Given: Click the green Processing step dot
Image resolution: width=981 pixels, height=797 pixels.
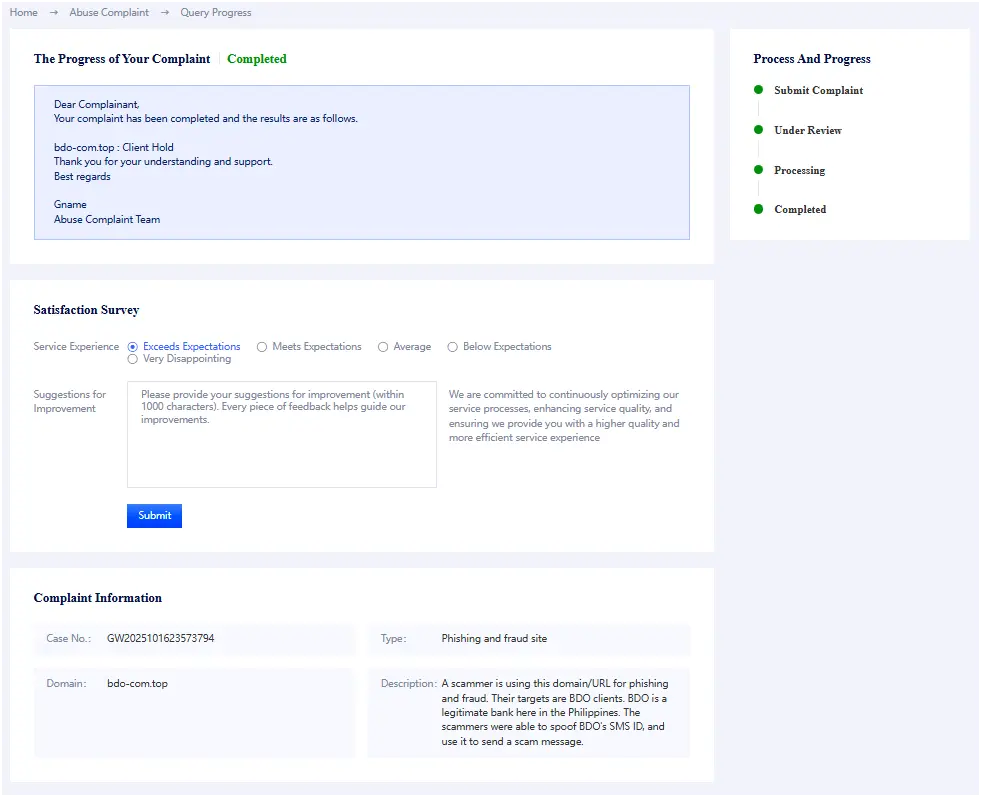Looking at the screenshot, I should (x=758, y=170).
